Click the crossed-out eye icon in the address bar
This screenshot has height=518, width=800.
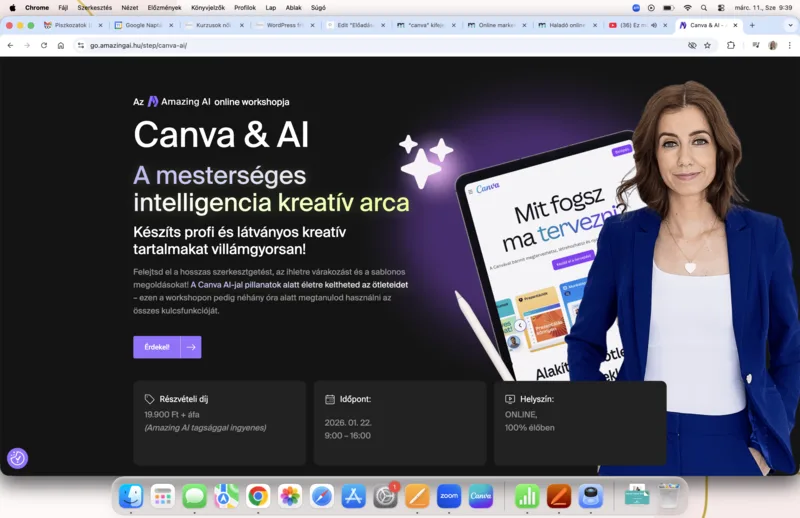click(692, 45)
